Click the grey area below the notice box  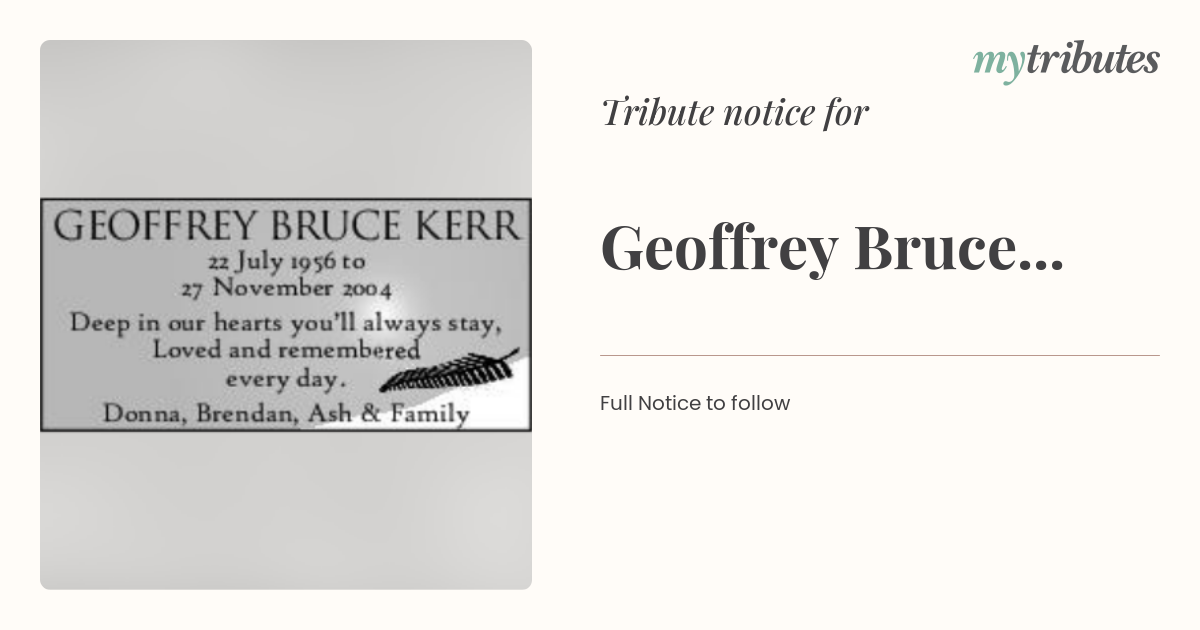coord(286,510)
